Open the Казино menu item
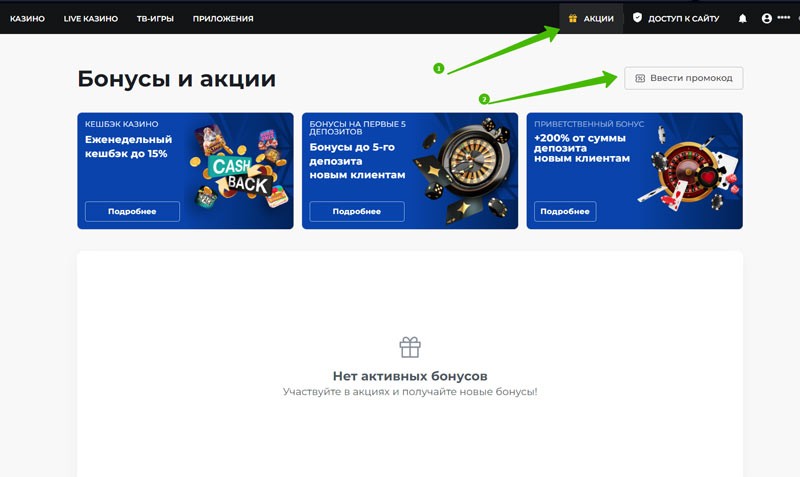Screen dimensions: 800x477 pos(27,18)
